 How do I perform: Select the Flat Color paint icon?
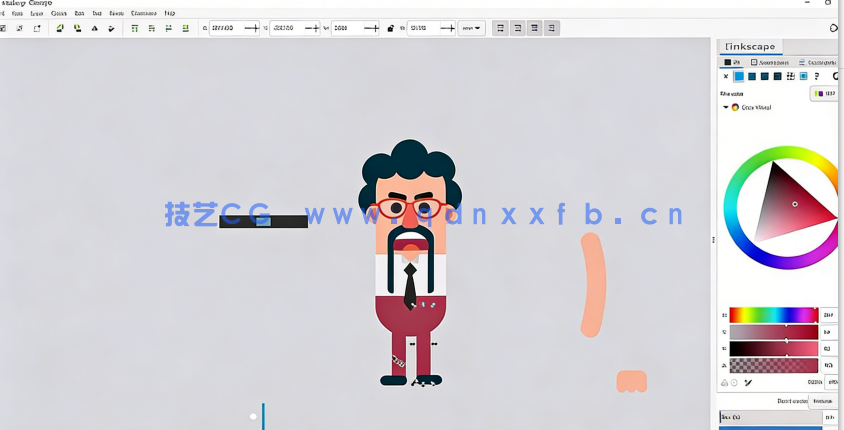point(739,76)
